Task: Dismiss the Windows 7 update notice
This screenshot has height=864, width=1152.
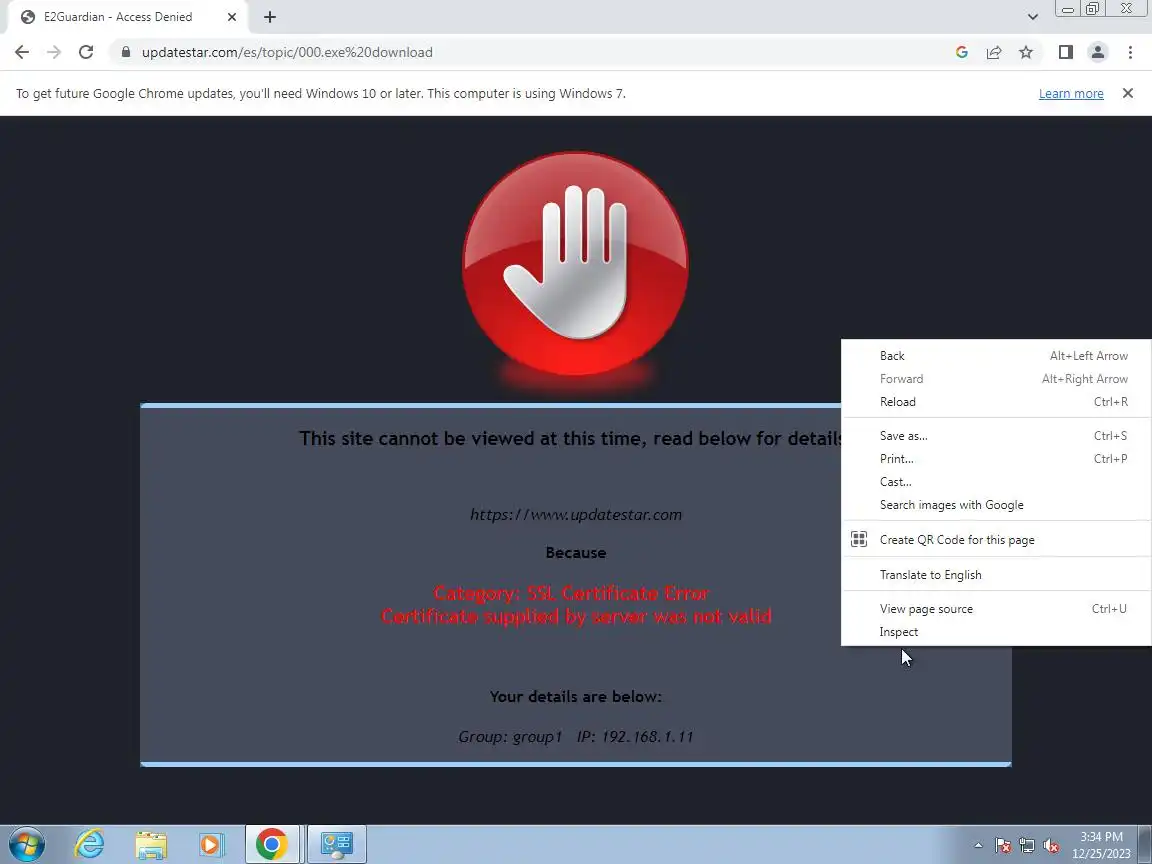Action: [x=1128, y=93]
